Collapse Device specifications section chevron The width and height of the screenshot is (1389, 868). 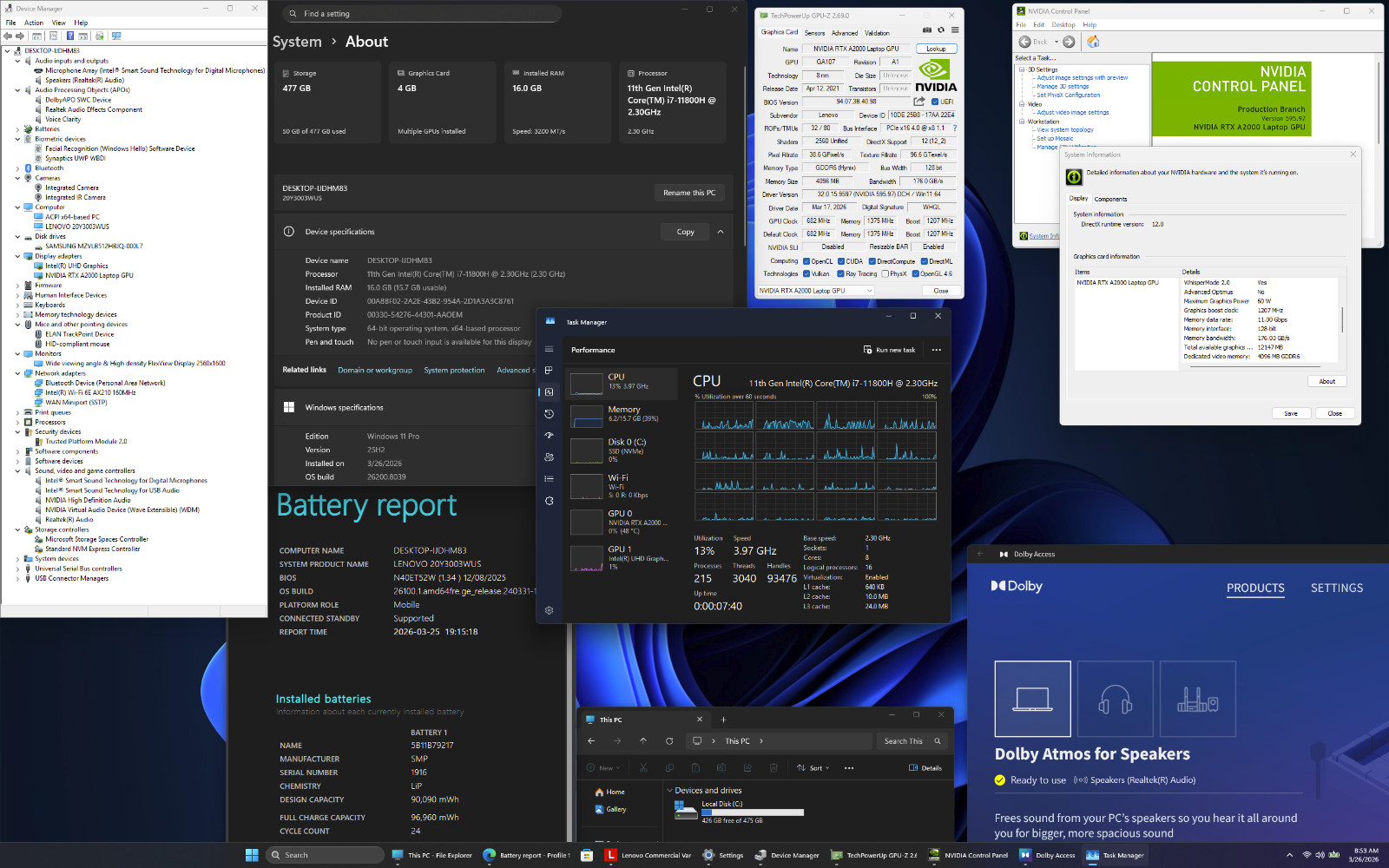tap(721, 232)
